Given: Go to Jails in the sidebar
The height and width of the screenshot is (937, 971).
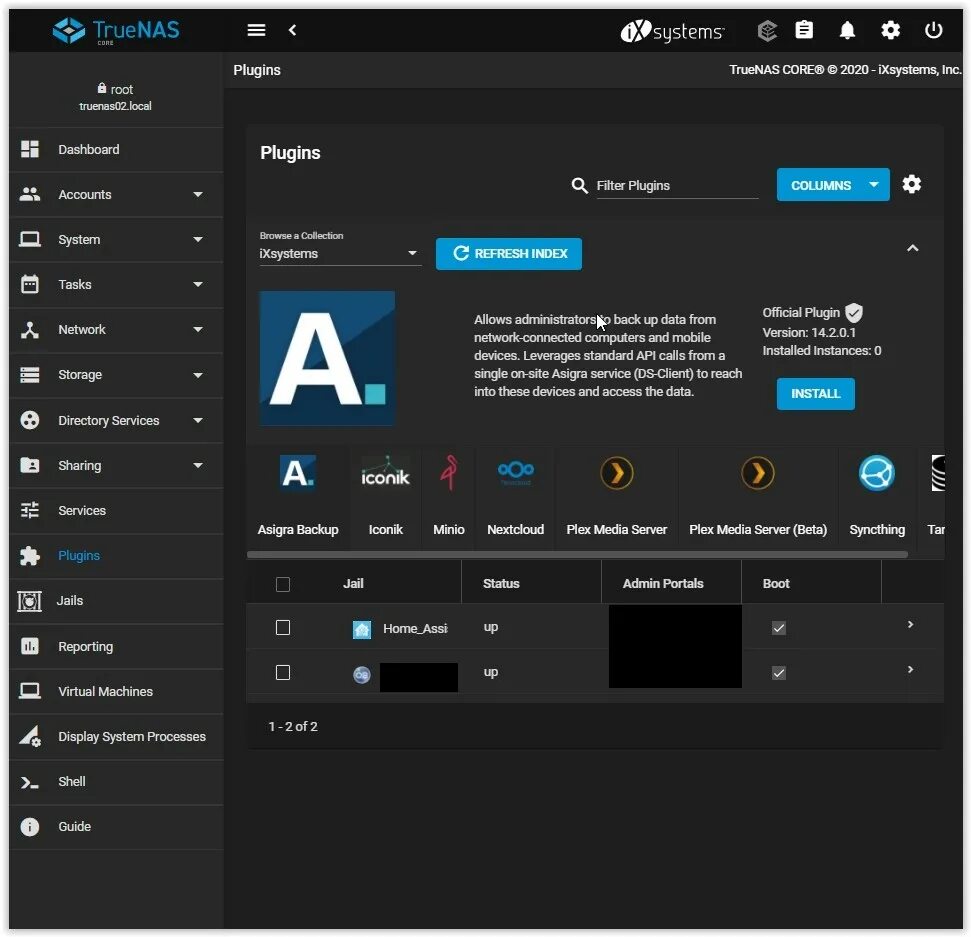Looking at the screenshot, I should (116, 601).
